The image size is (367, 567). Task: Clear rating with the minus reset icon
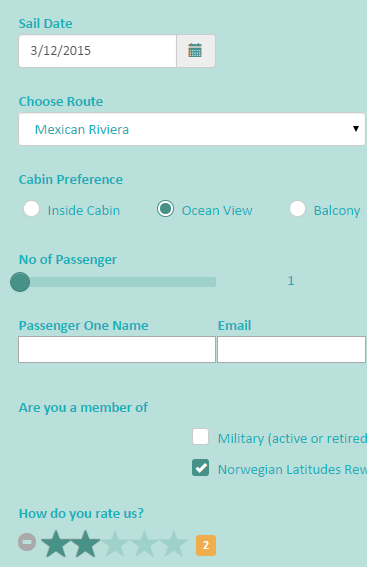pos(27,542)
